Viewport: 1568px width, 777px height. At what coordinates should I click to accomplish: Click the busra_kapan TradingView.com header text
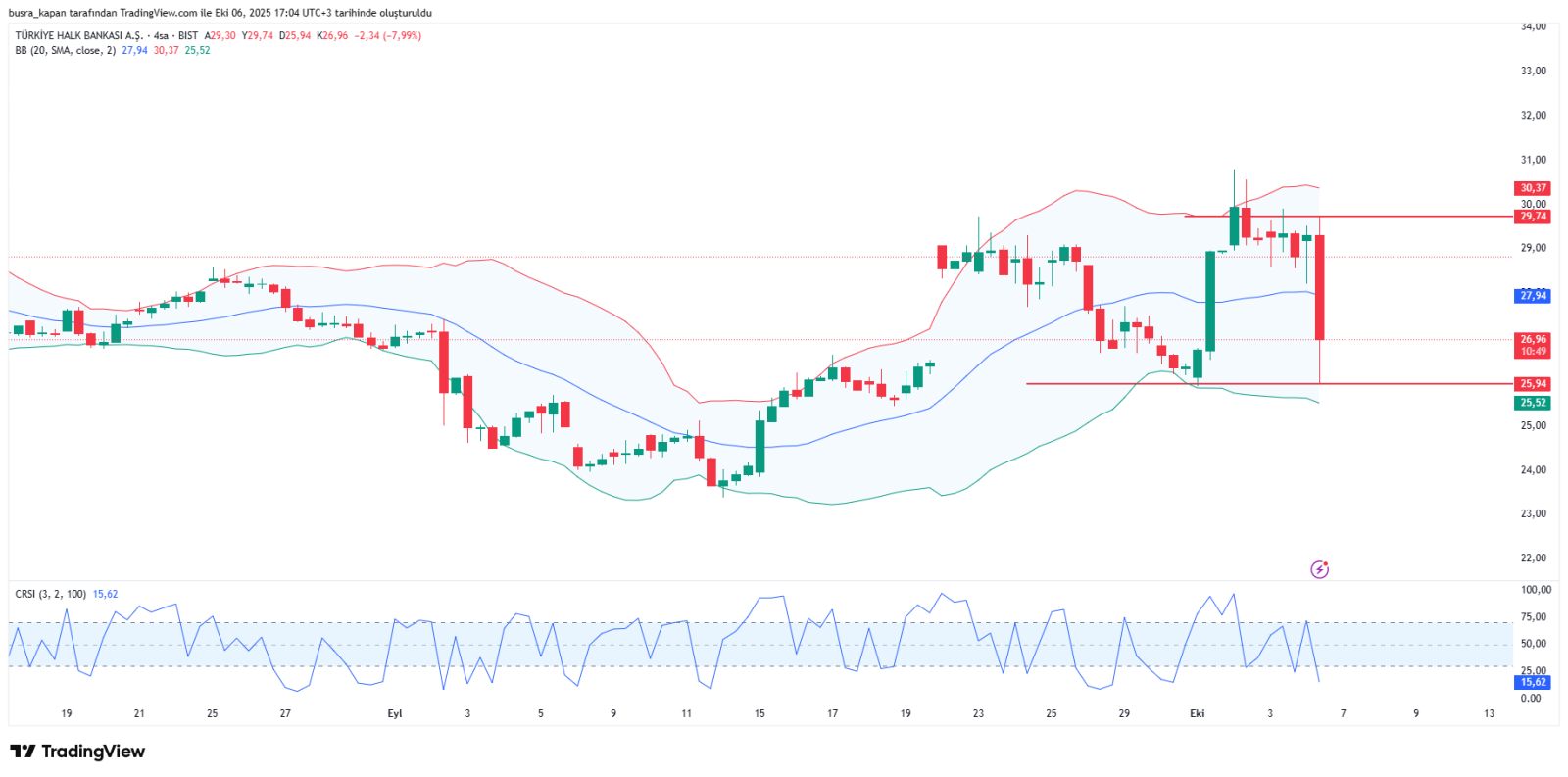[220, 13]
